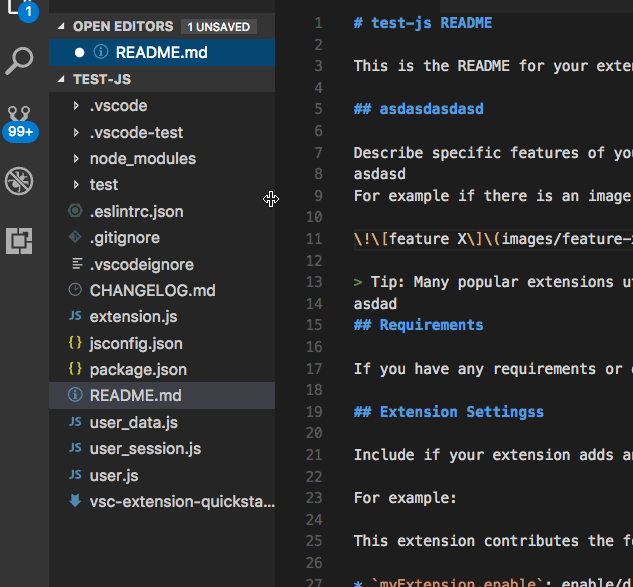Click the JS icon beside user.js
The image size is (633, 587).
click(75, 475)
